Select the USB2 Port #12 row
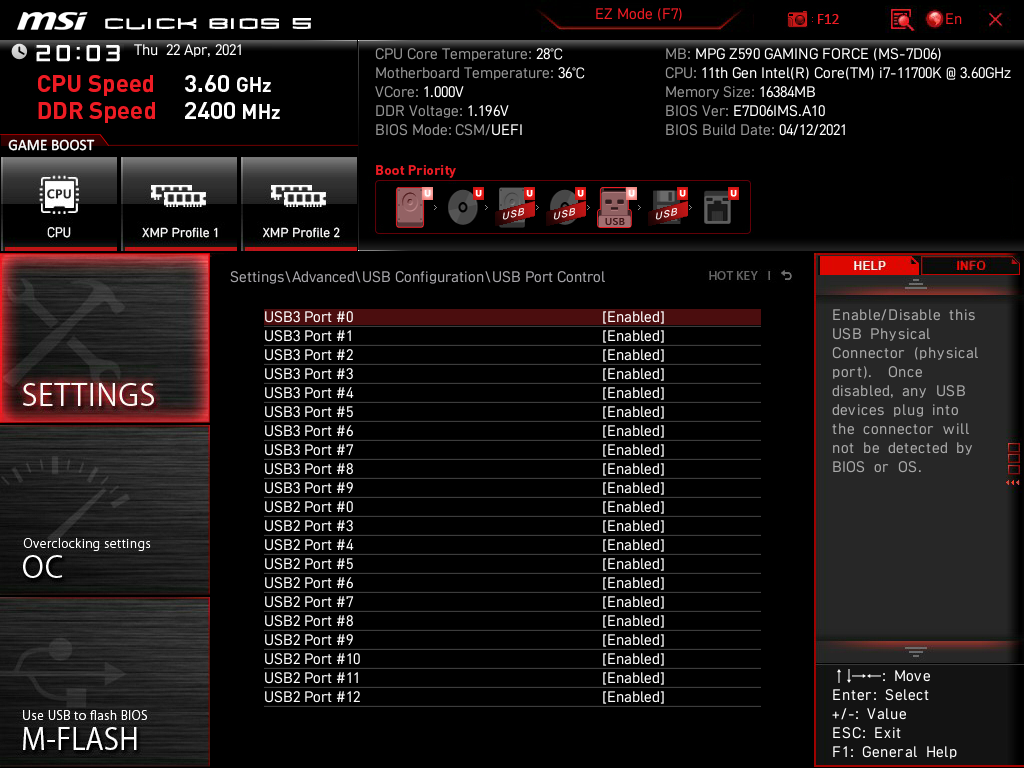The height and width of the screenshot is (768, 1024). click(512, 697)
